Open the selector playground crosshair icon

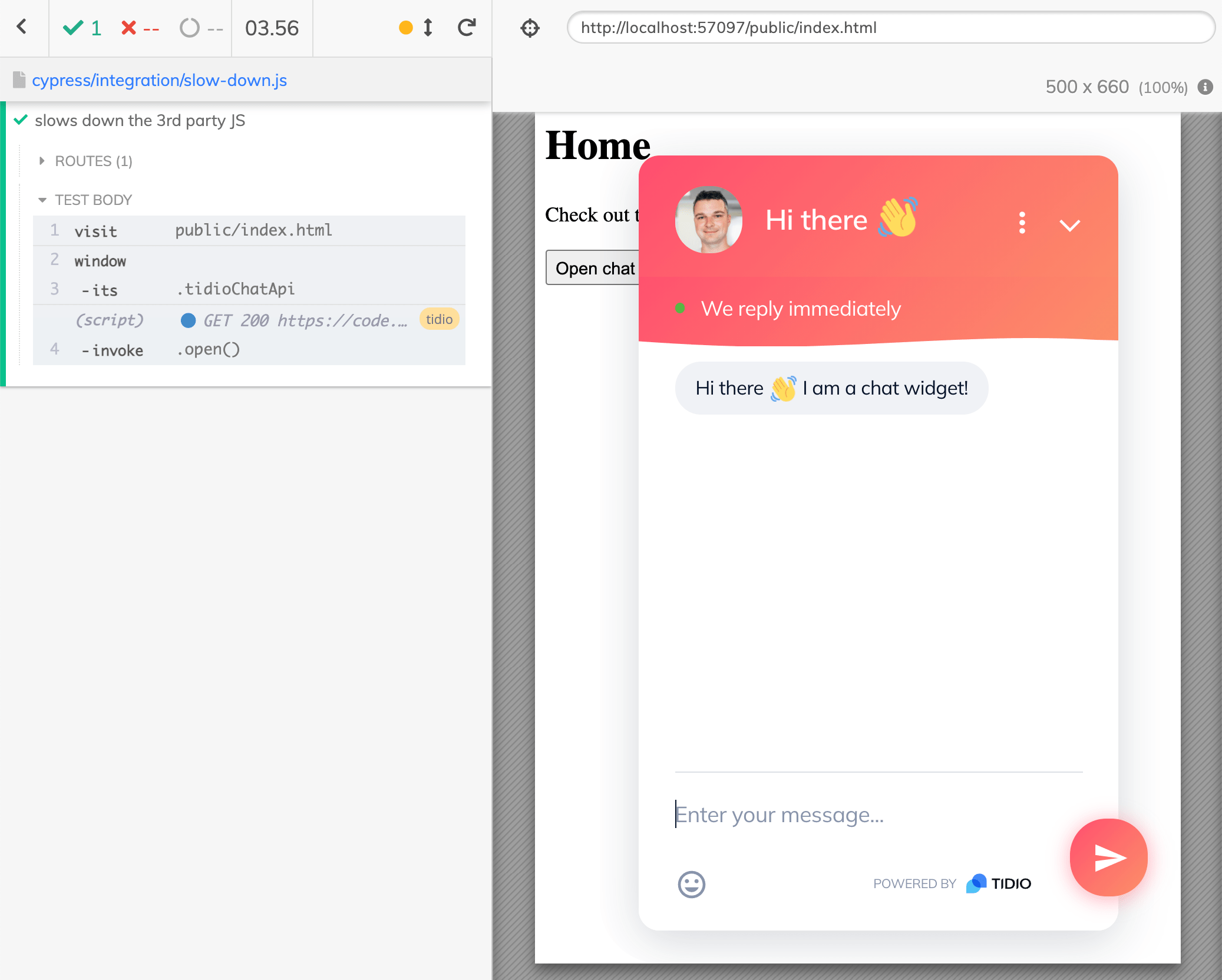530,28
